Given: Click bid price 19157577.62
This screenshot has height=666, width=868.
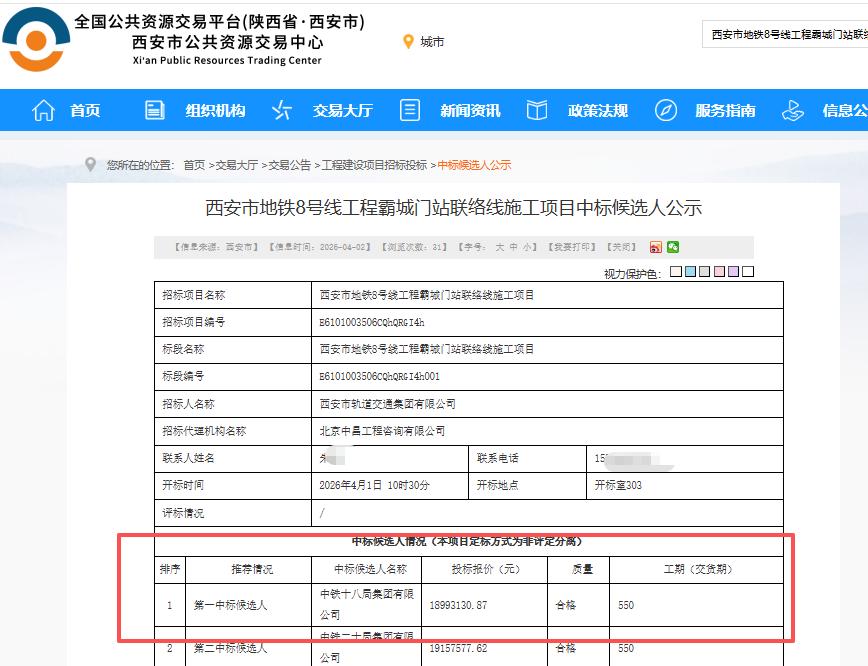Looking at the screenshot, I should pyautogui.click(x=458, y=648).
